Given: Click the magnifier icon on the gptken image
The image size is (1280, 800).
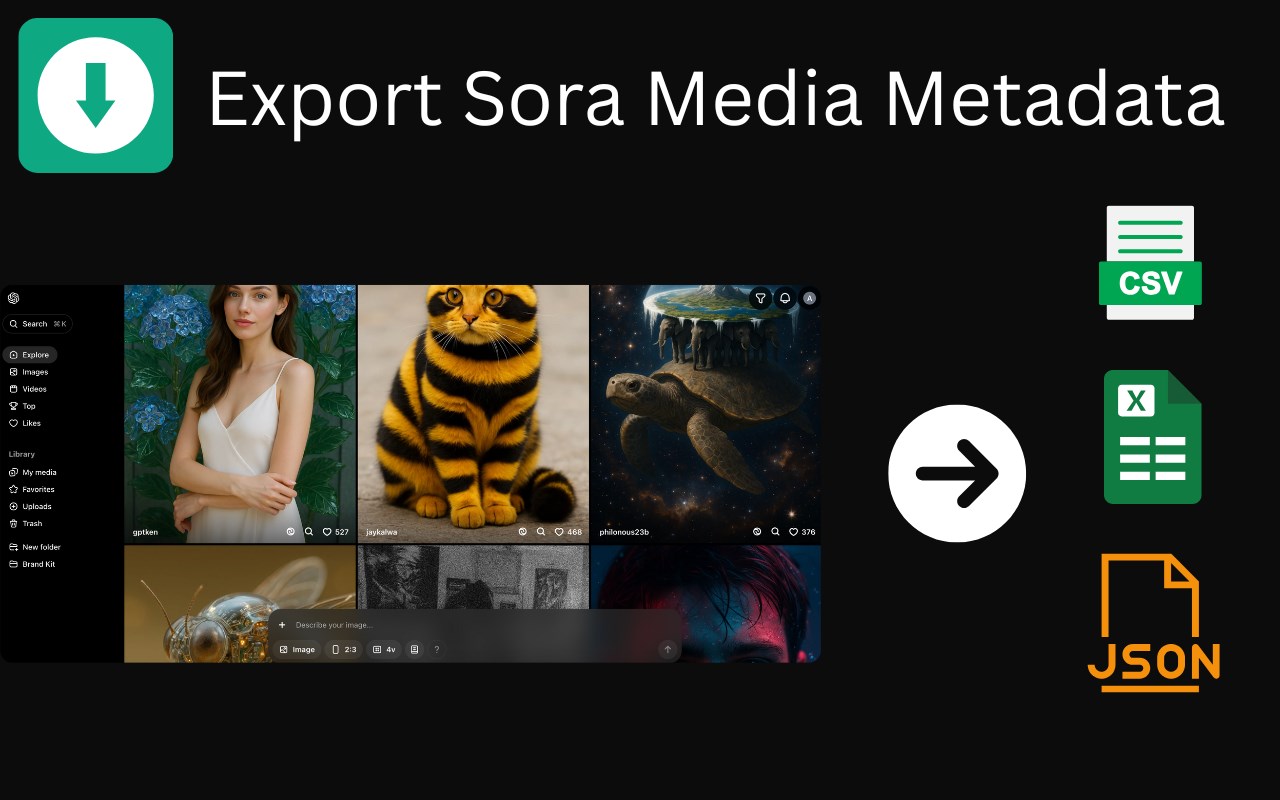Looking at the screenshot, I should coord(309,532).
